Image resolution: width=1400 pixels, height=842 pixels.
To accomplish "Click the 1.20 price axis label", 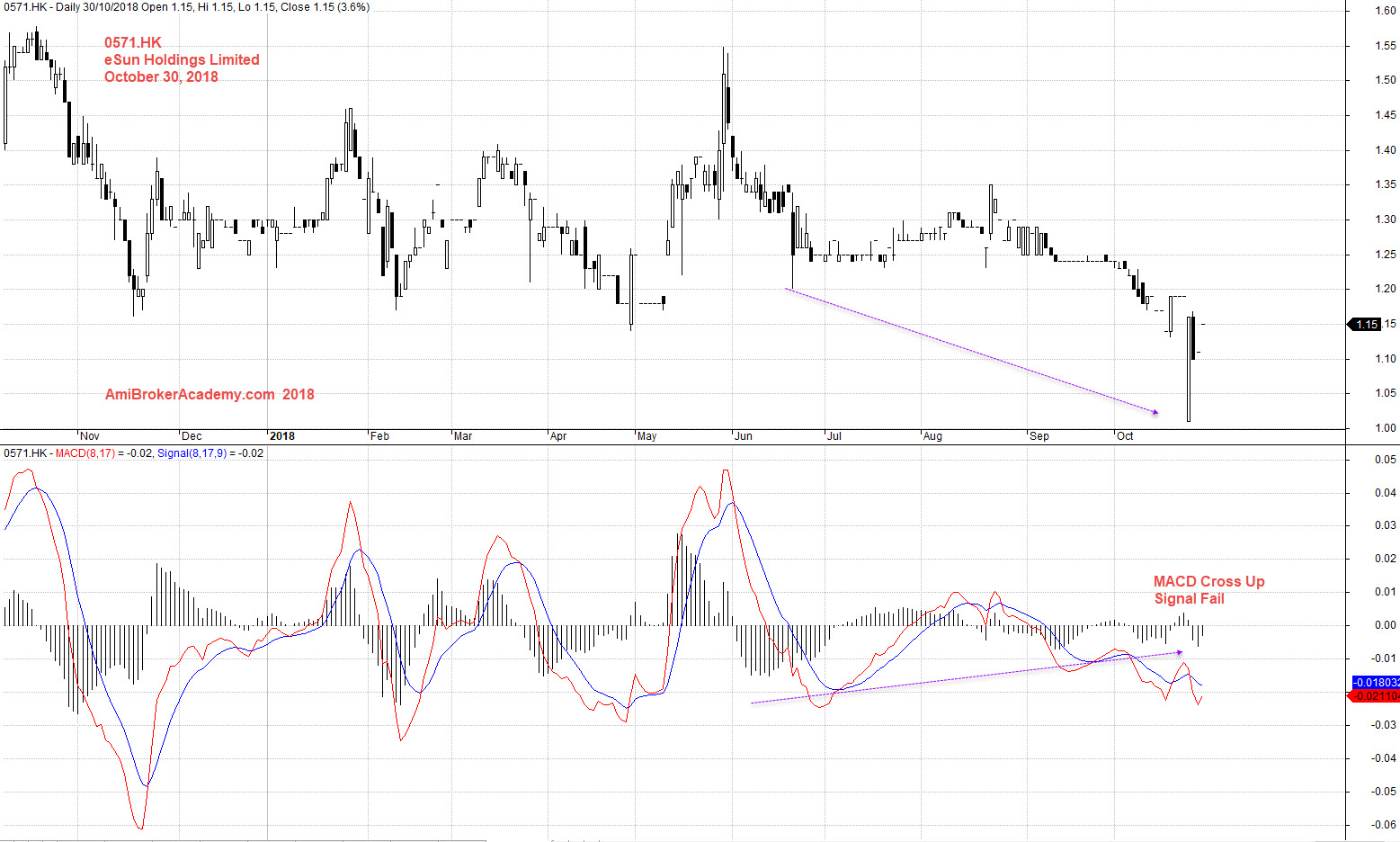I will coord(1385,289).
